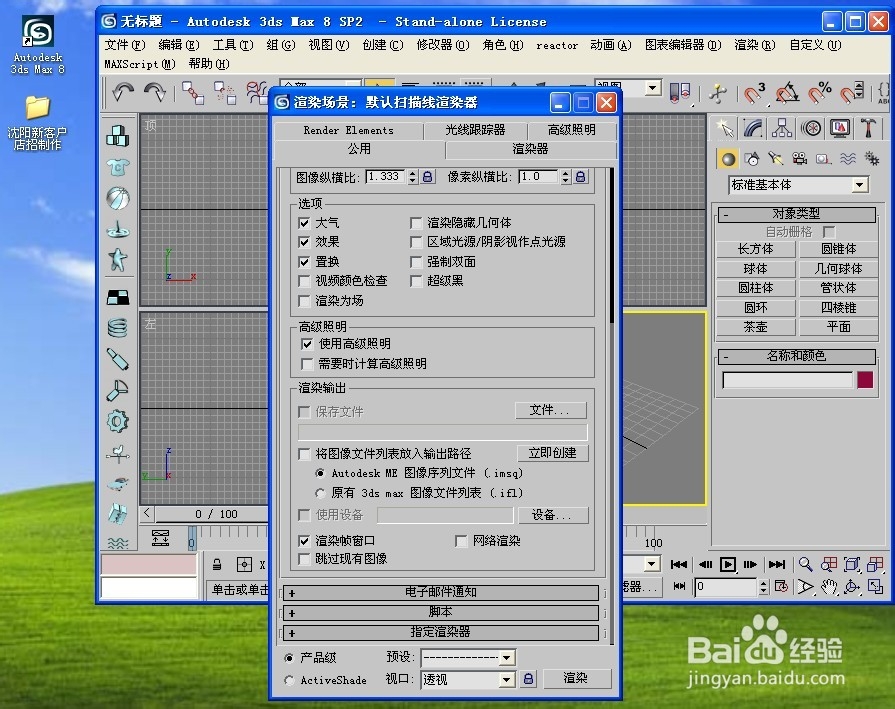Screen dimensions: 895x709
Task: Toggle 使用高级照明 checkbox
Action: click(x=307, y=344)
